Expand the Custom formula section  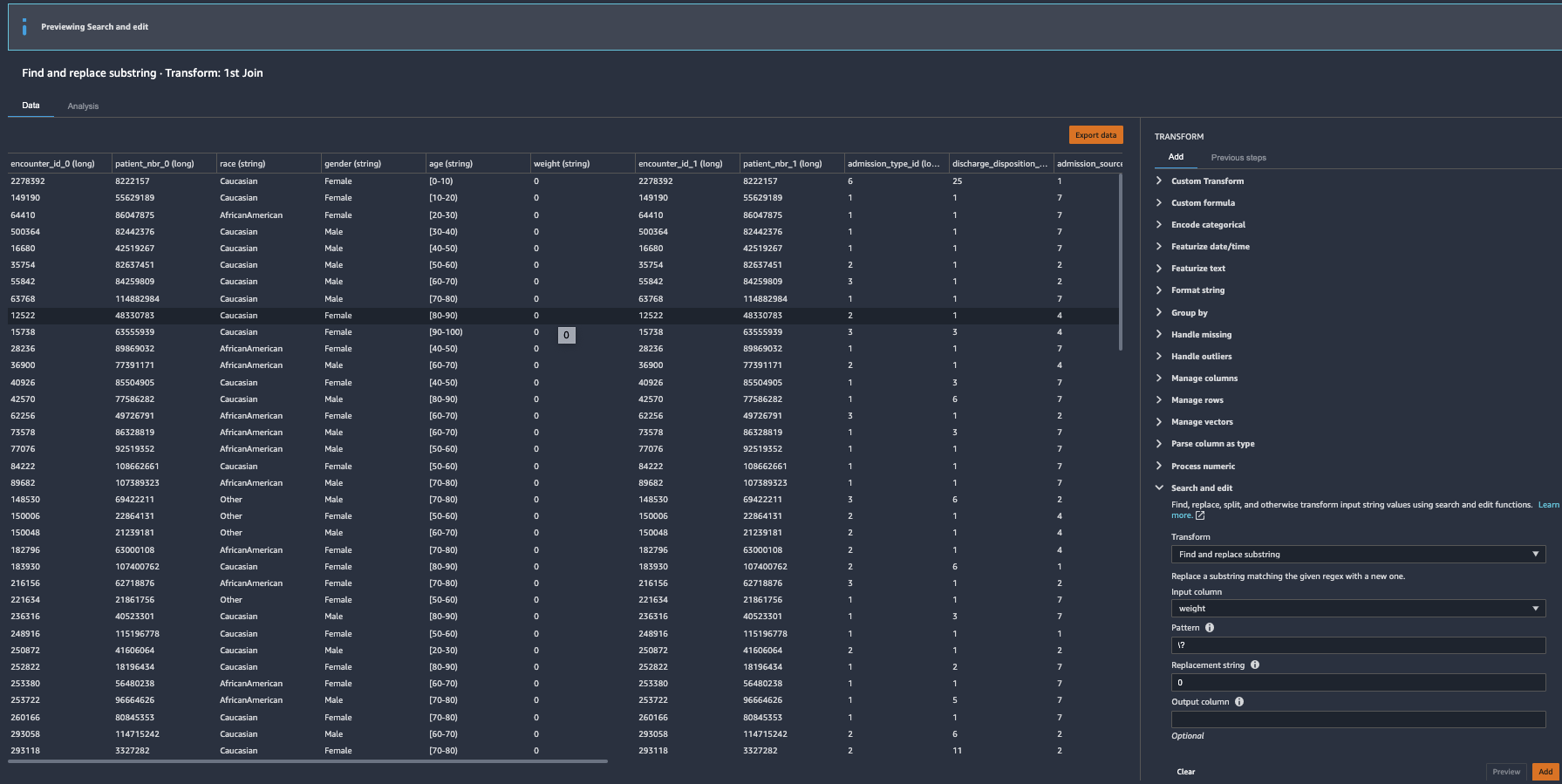tap(1203, 202)
